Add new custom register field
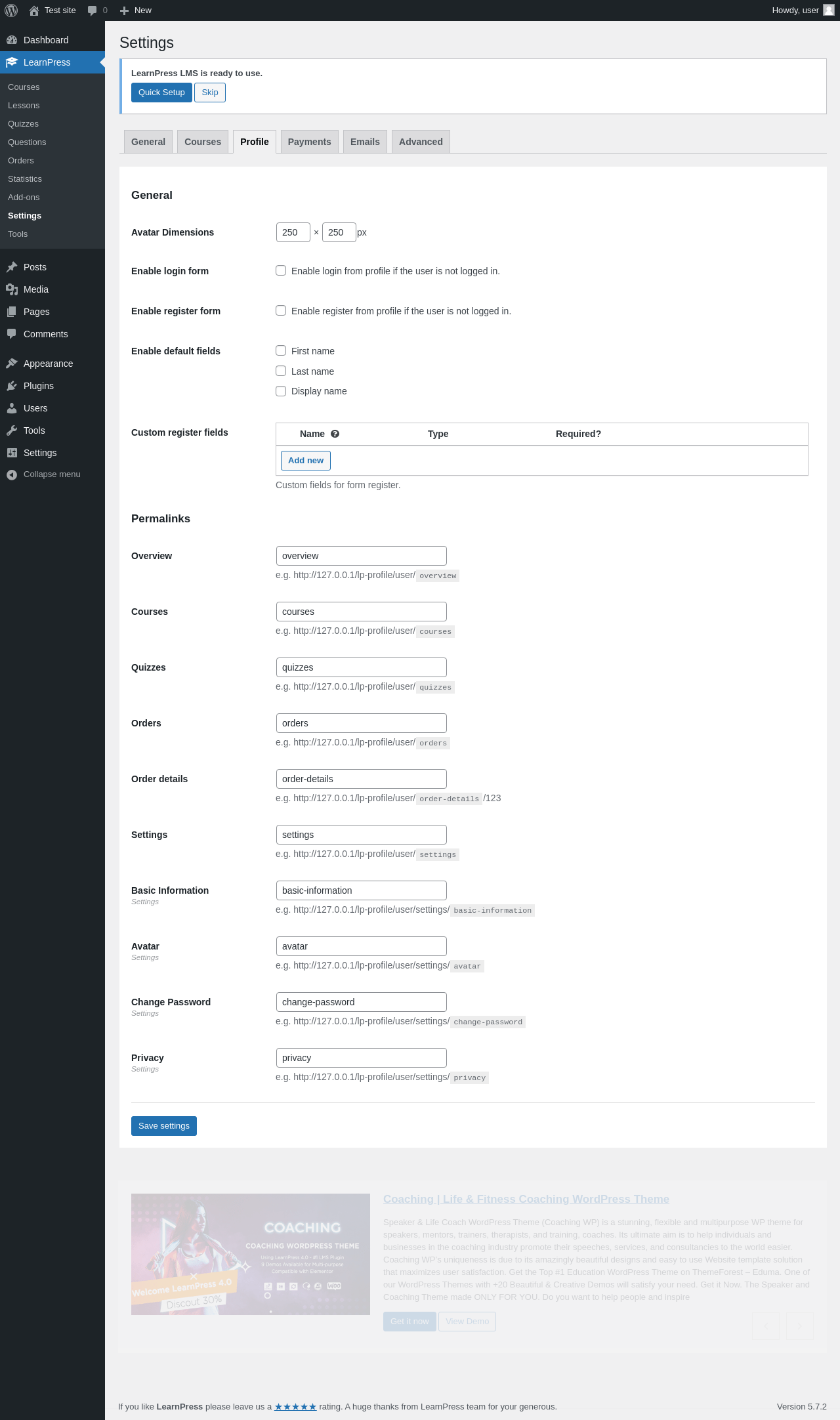The width and height of the screenshot is (840, 1420). coord(306,461)
